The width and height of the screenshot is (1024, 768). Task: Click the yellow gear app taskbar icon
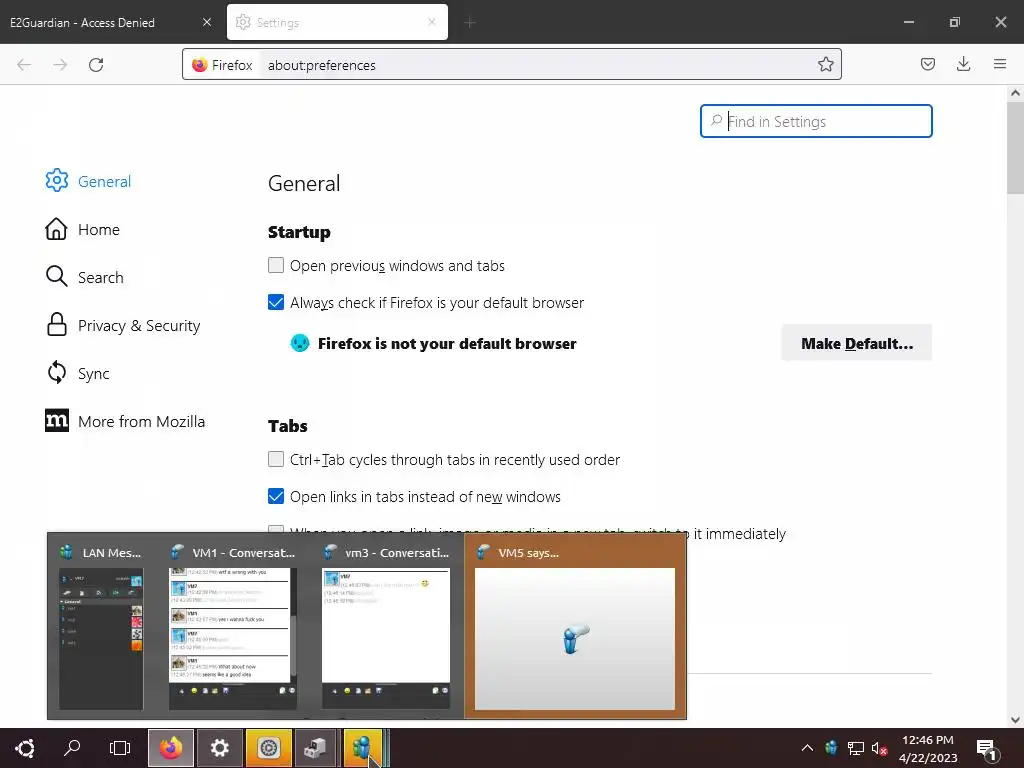268,748
